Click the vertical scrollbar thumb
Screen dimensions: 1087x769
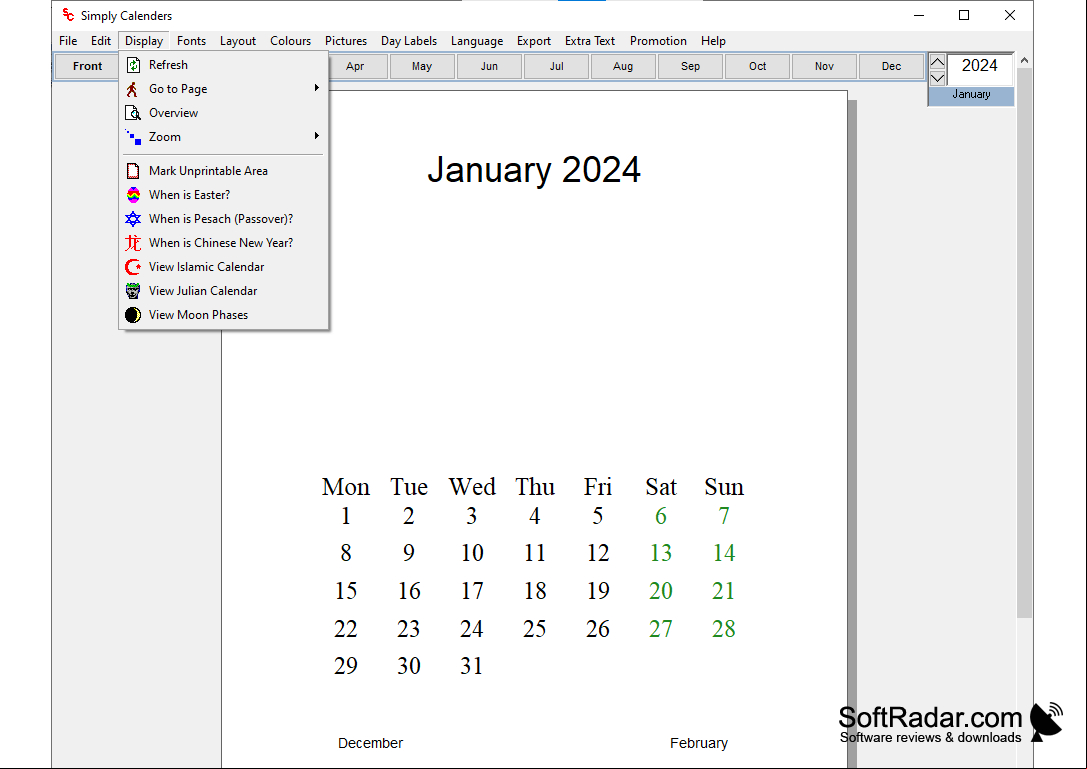coord(1024,343)
